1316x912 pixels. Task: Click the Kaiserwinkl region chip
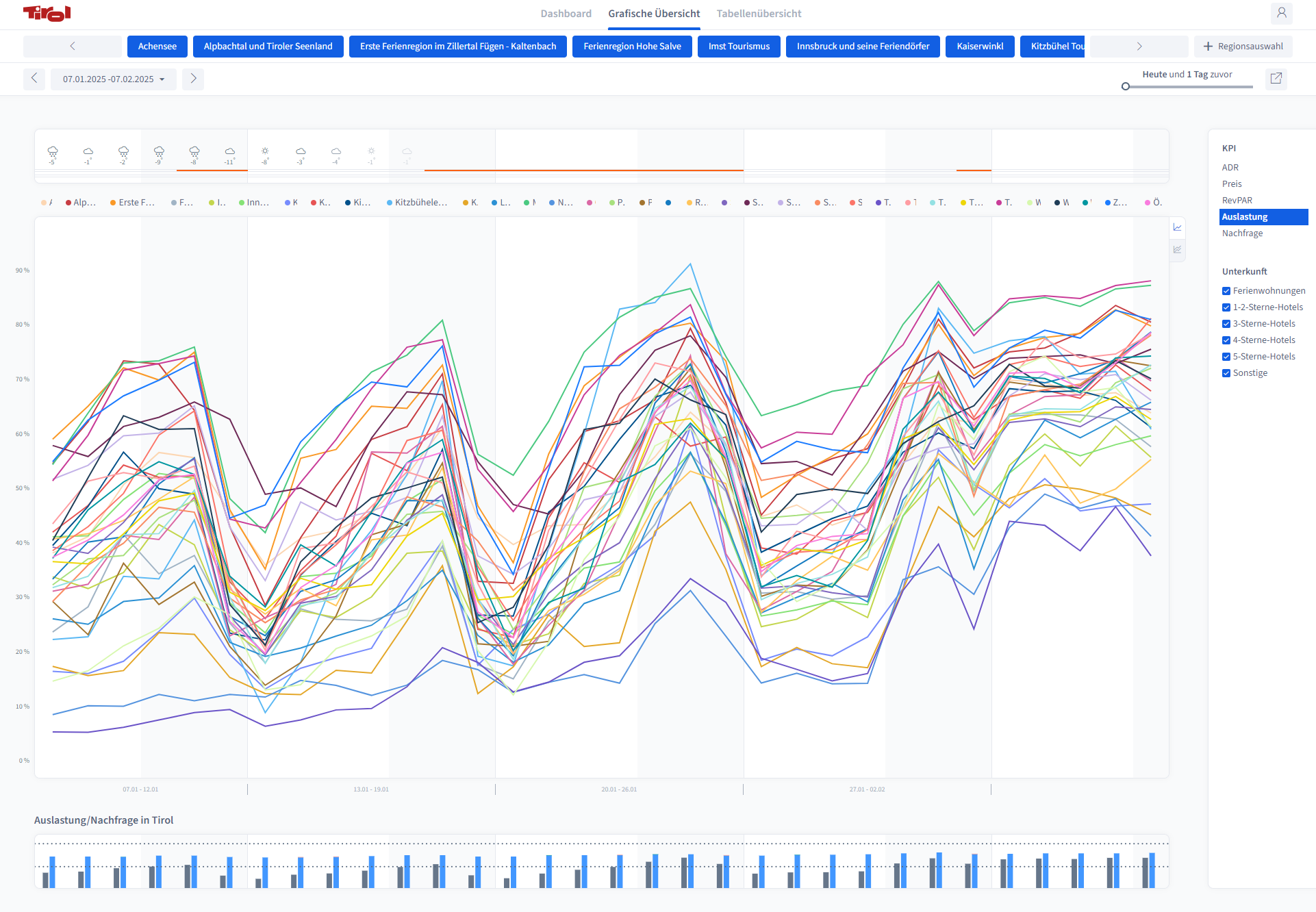click(980, 47)
